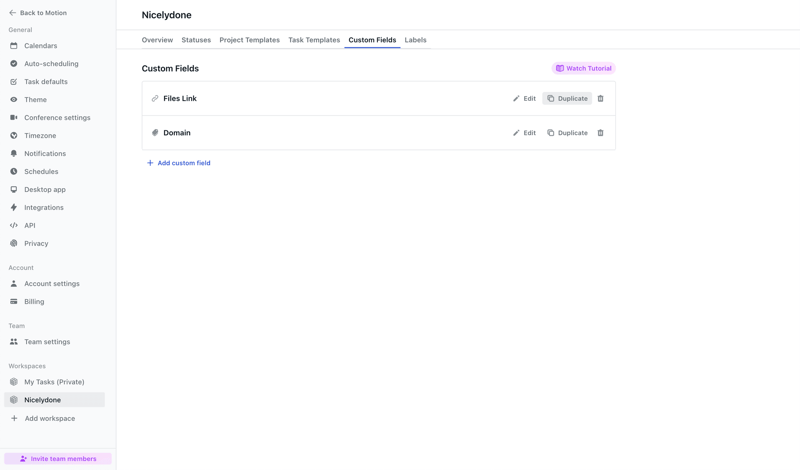Go to Task defaults settings
The height and width of the screenshot is (470, 800).
click(x=46, y=82)
